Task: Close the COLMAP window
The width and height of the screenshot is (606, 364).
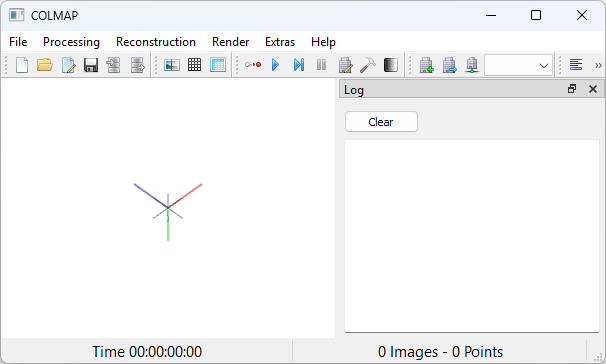Action: tap(582, 15)
